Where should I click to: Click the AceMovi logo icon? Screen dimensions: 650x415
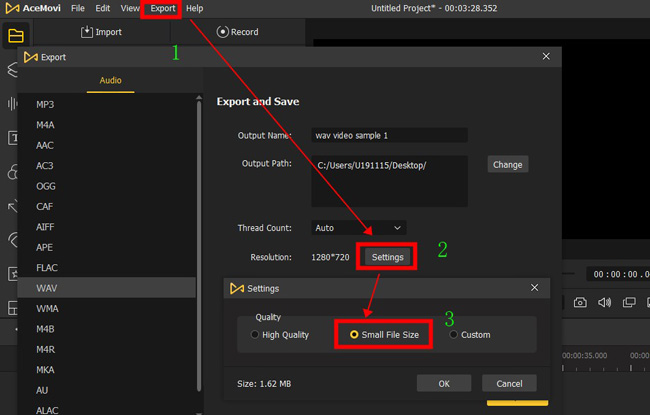[x=12, y=8]
